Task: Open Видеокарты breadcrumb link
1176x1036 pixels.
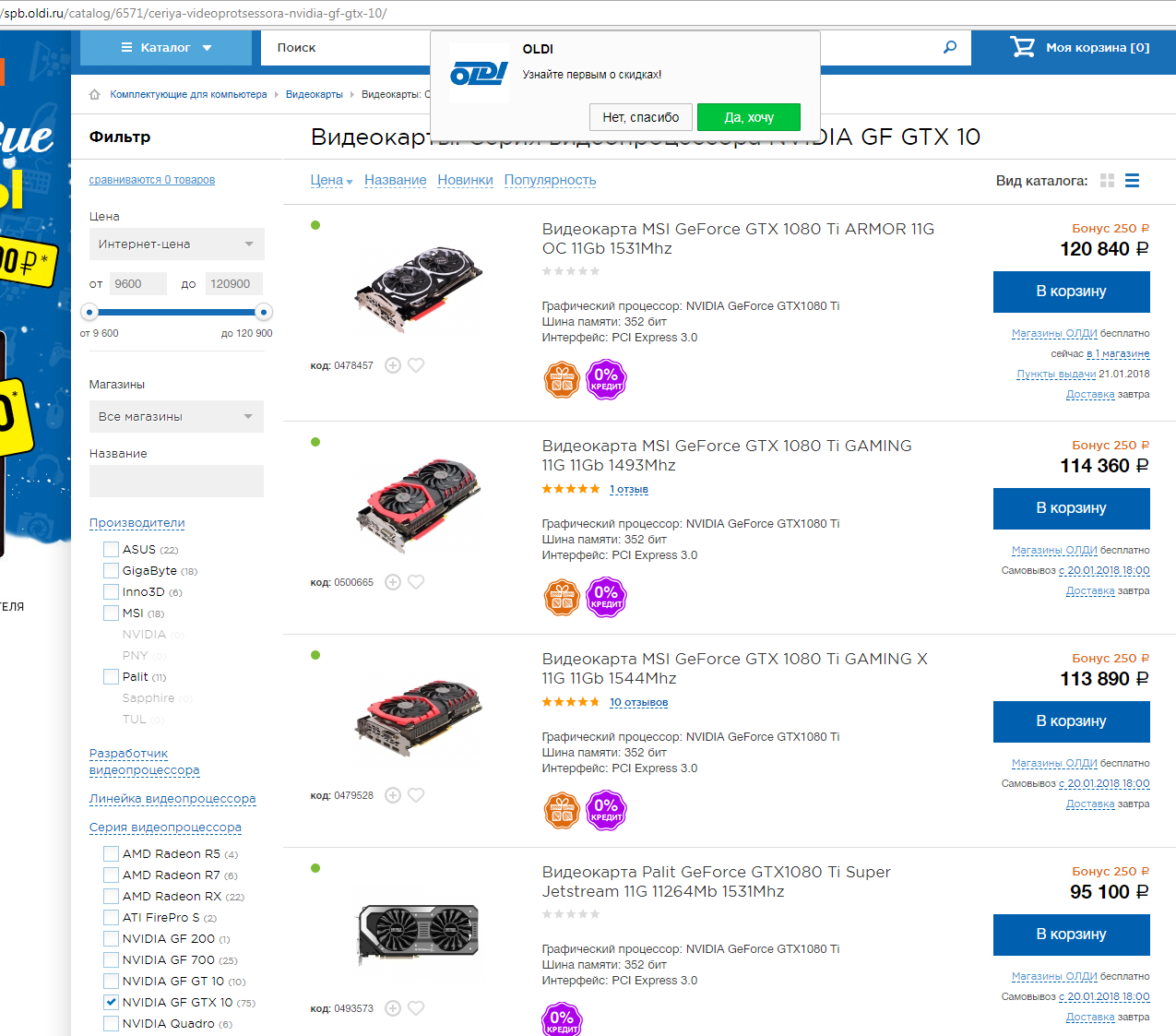Action: point(315,94)
